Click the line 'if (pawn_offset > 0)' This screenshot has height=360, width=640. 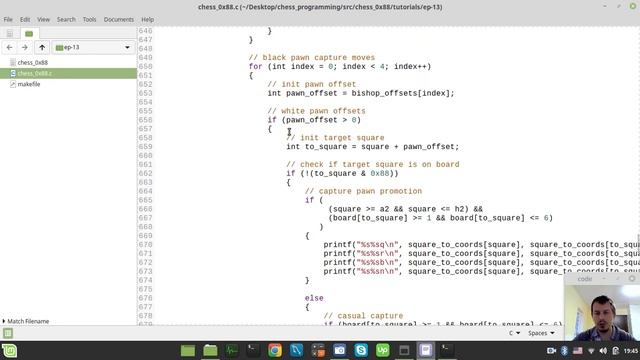pyautogui.click(x=314, y=120)
